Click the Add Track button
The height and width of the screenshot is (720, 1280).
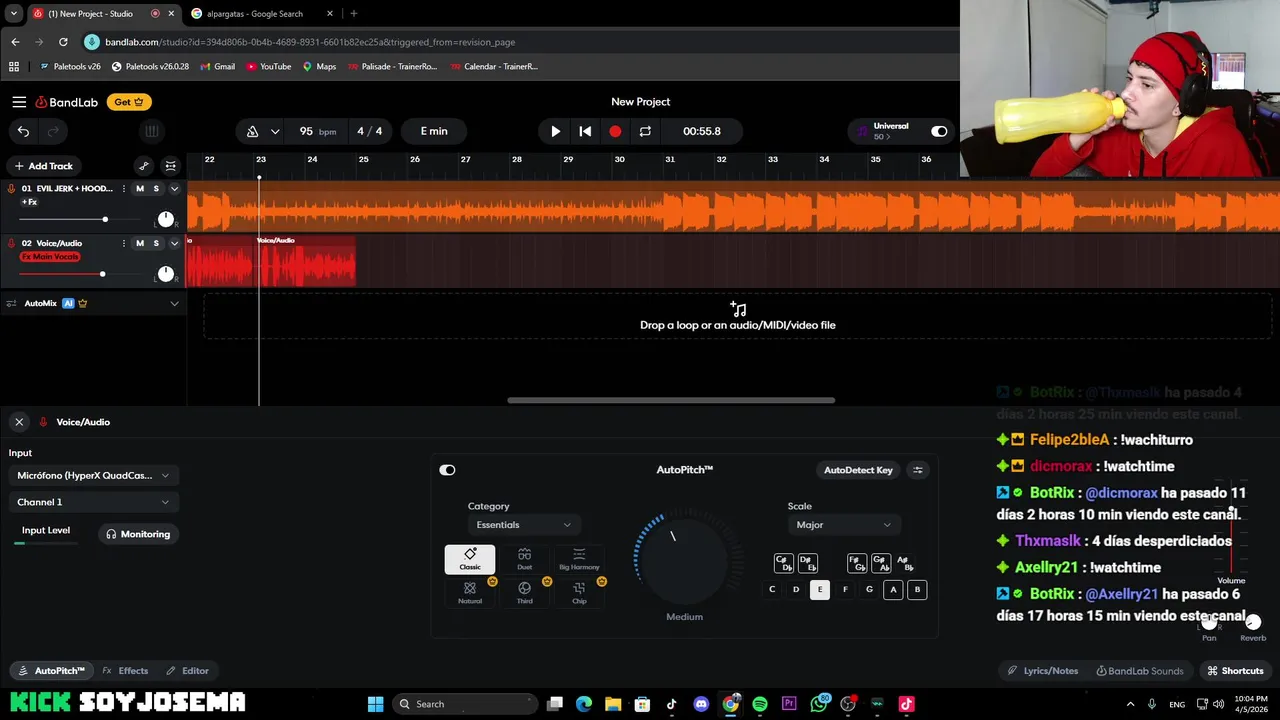(x=43, y=166)
